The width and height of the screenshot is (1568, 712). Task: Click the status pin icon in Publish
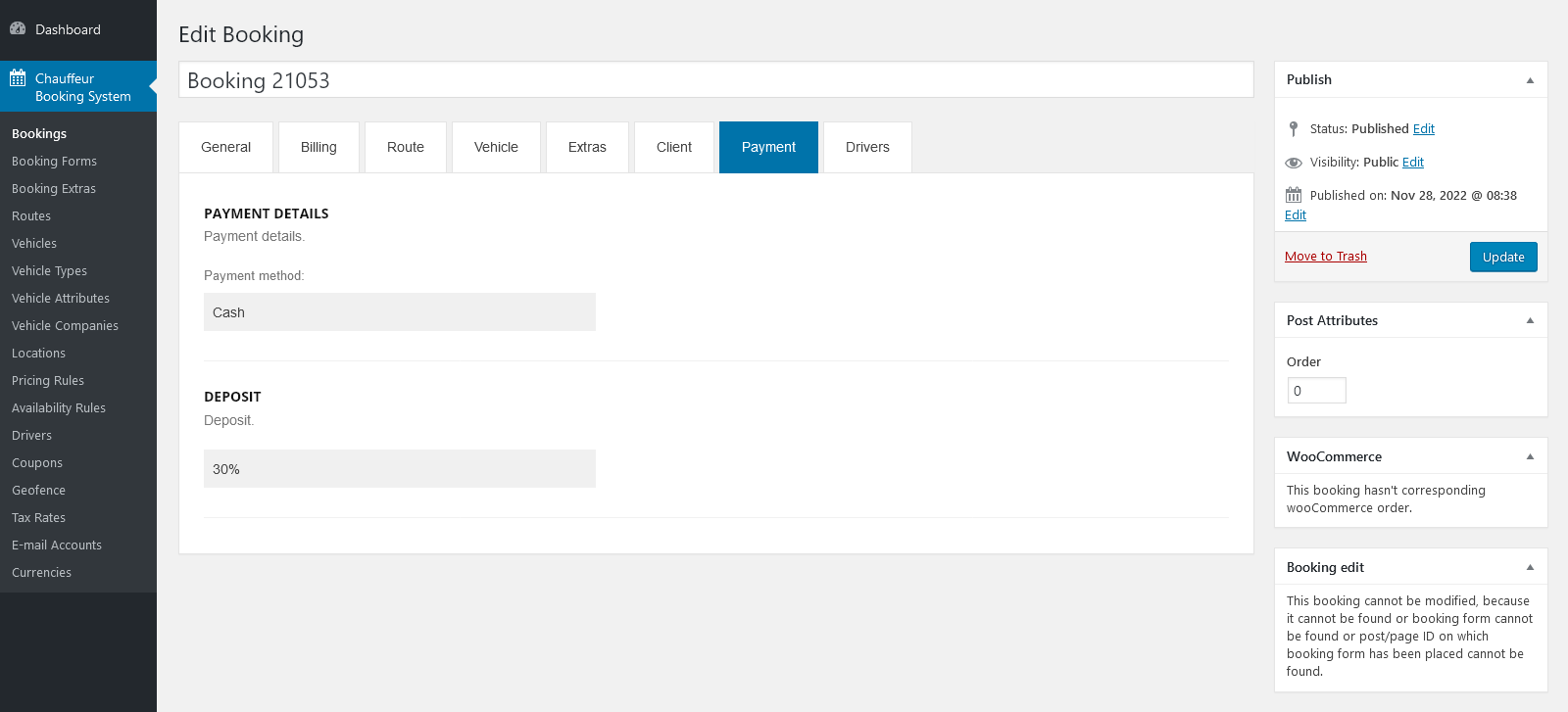point(1294,128)
